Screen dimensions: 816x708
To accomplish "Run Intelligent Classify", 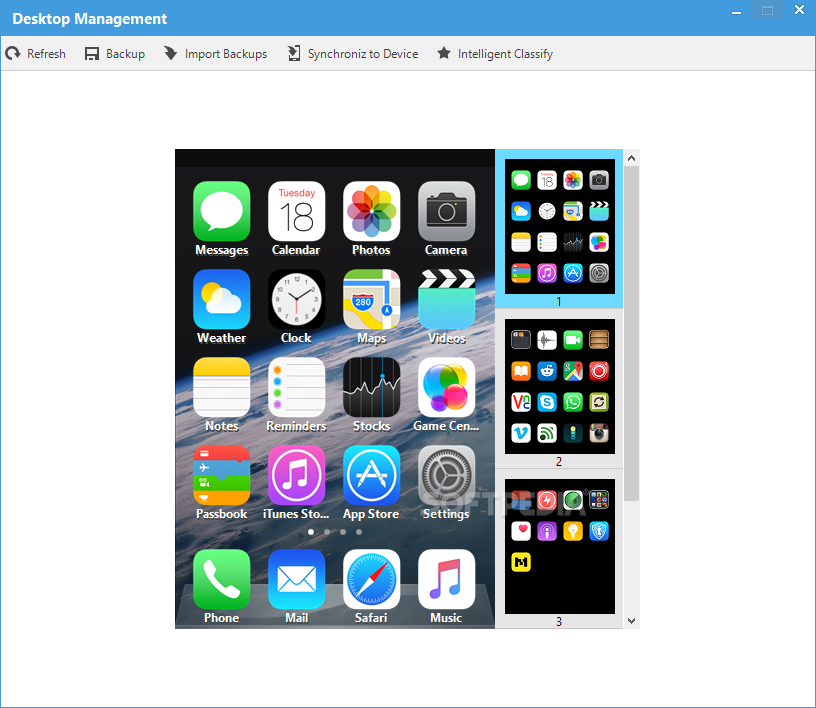I will tap(495, 54).
